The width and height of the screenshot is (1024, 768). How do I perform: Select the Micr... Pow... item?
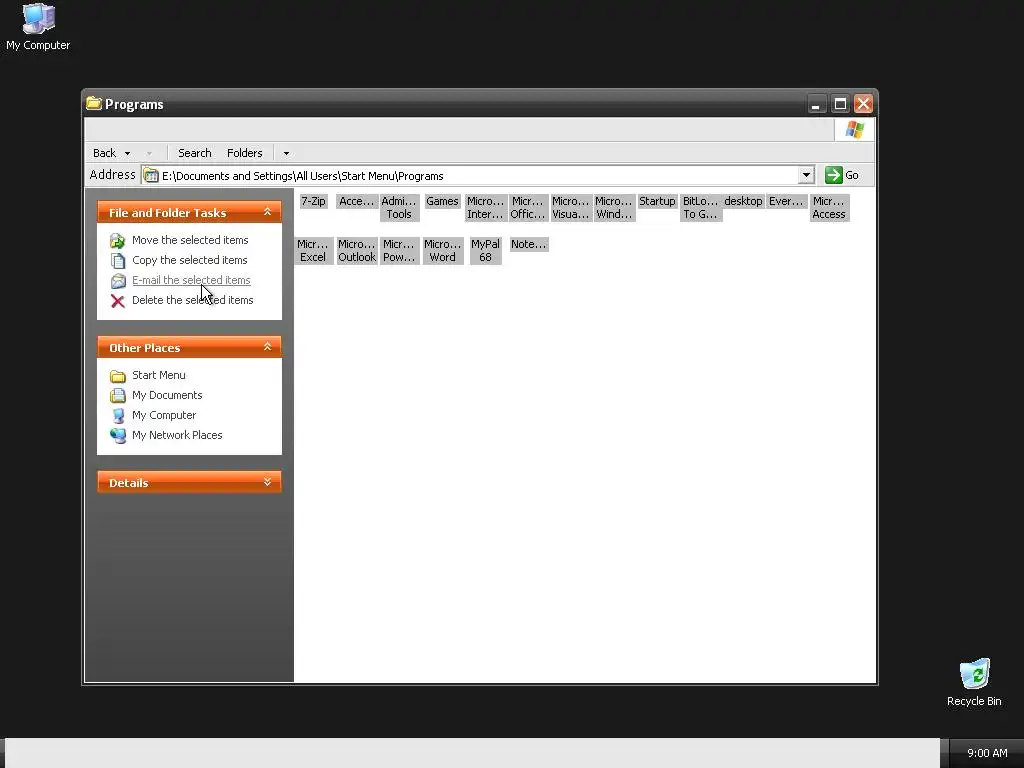coord(398,251)
